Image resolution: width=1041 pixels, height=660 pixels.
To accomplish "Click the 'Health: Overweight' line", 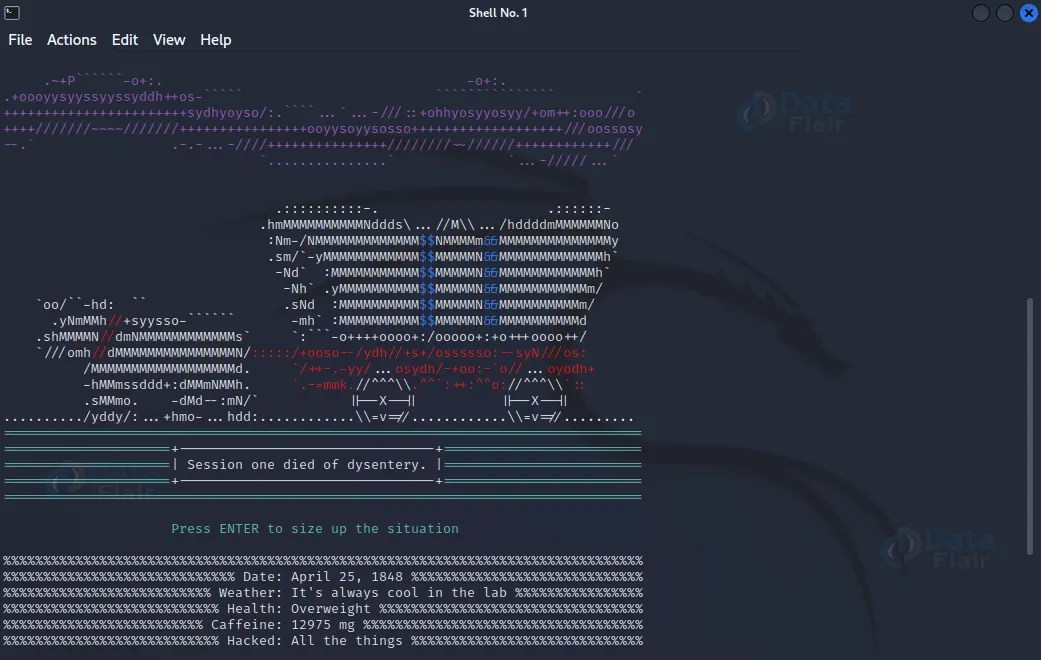I will (x=299, y=608).
